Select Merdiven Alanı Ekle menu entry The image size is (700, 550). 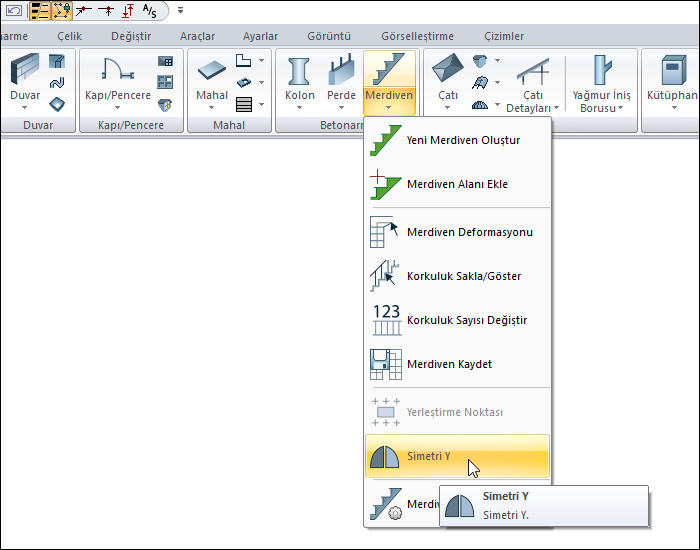pos(457,185)
